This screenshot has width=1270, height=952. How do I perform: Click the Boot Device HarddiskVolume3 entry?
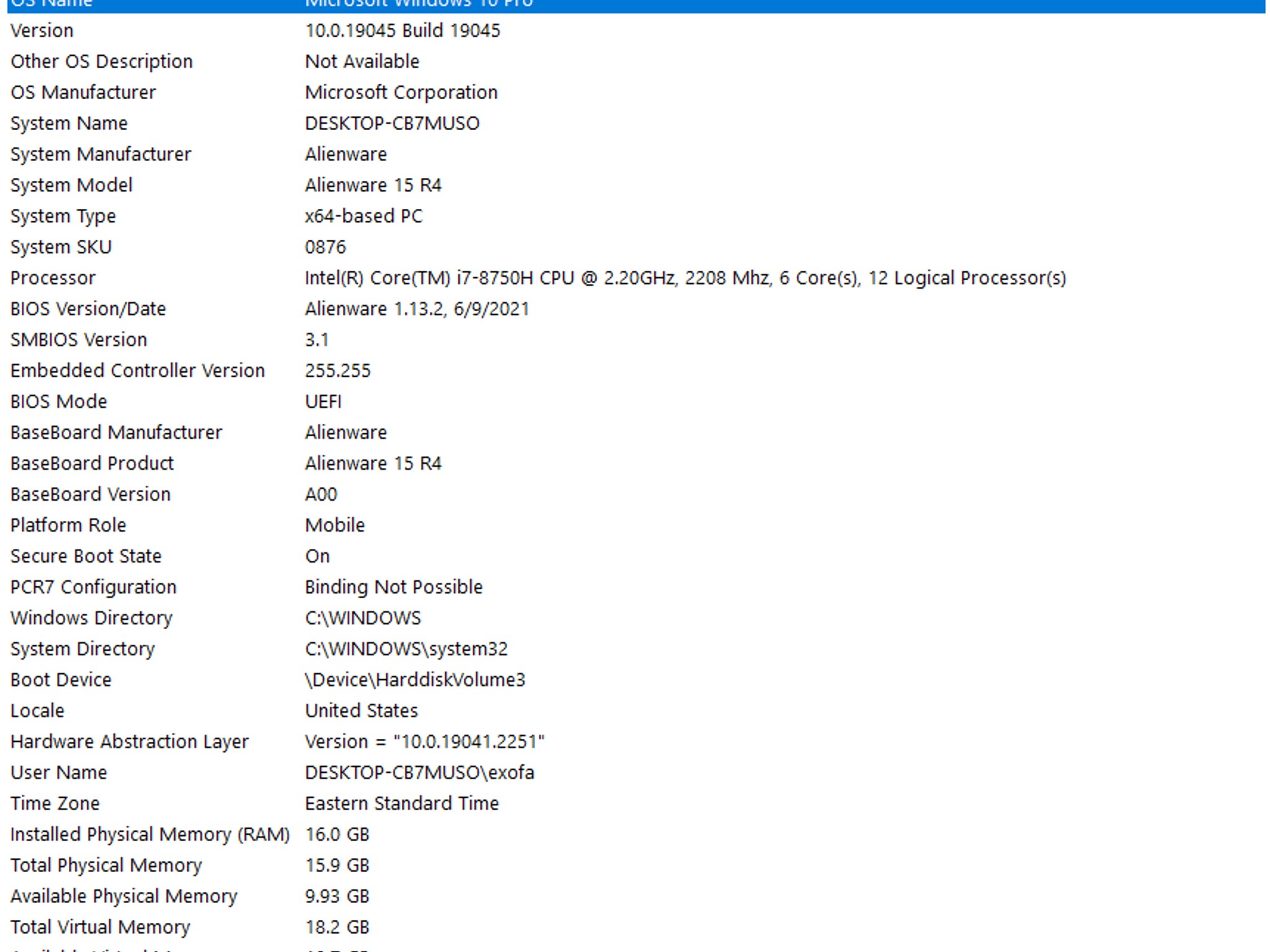click(x=414, y=679)
